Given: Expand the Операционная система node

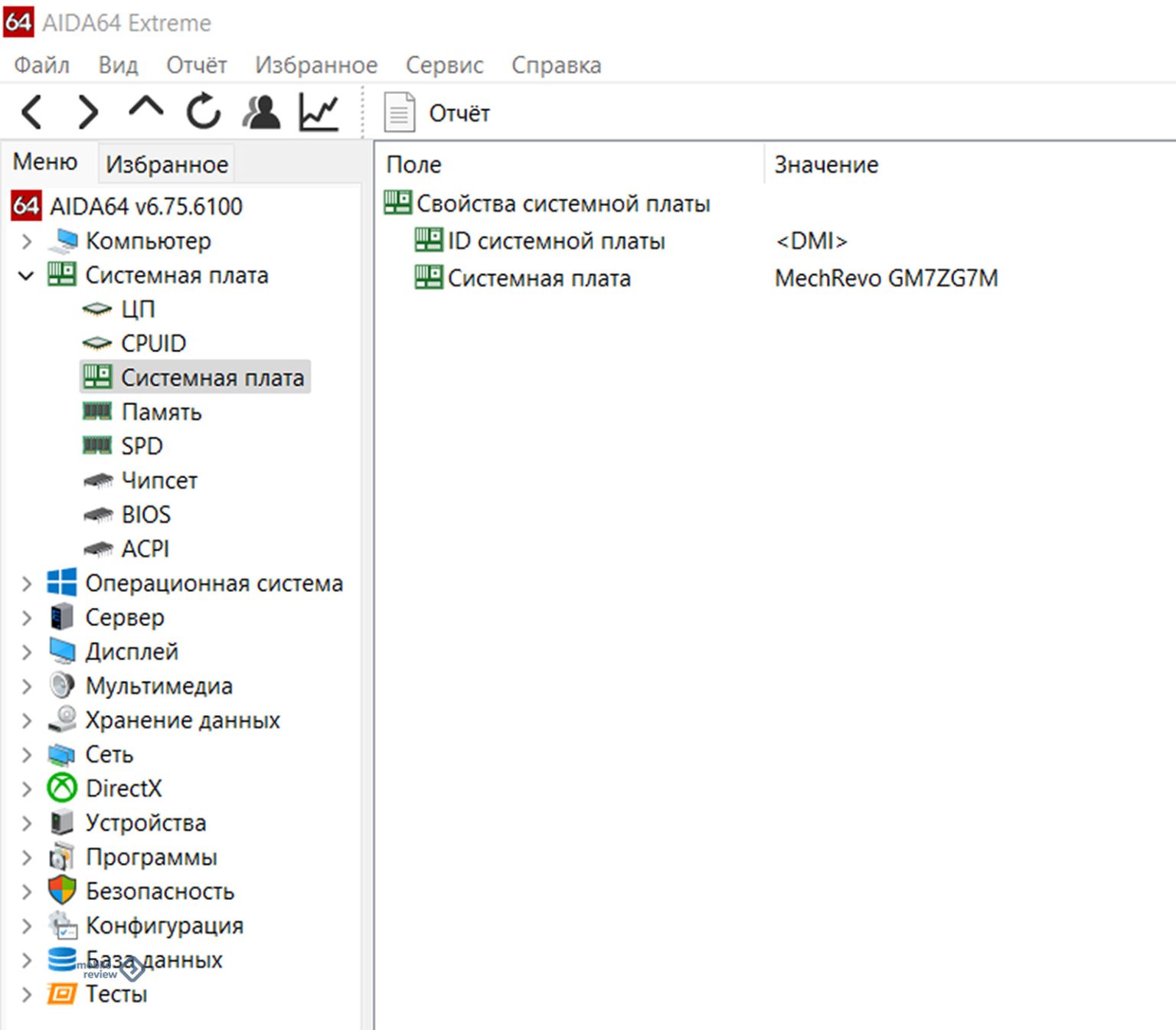Looking at the screenshot, I should 26,584.
